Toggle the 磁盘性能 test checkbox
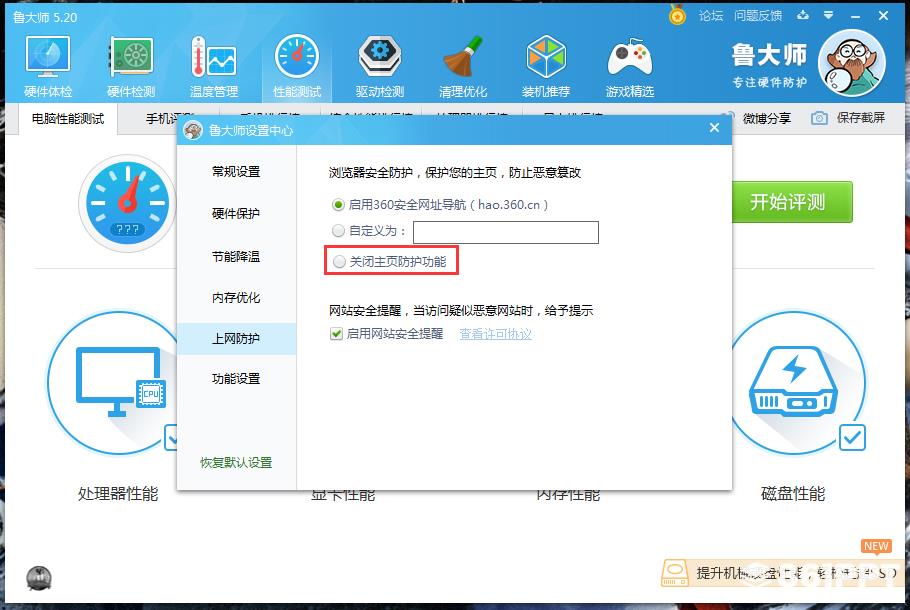Screen dimensions: 910x610 [852, 438]
